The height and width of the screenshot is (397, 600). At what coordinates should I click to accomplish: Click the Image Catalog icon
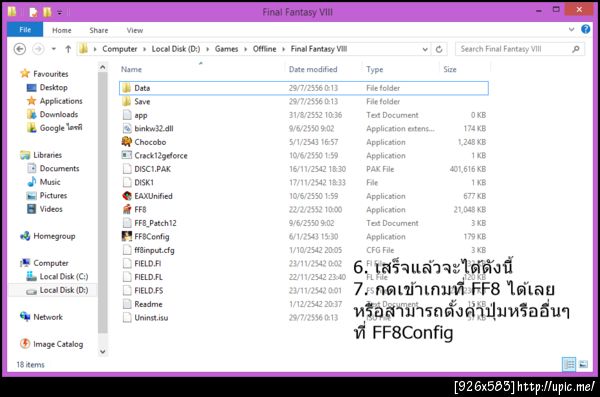click(25, 343)
